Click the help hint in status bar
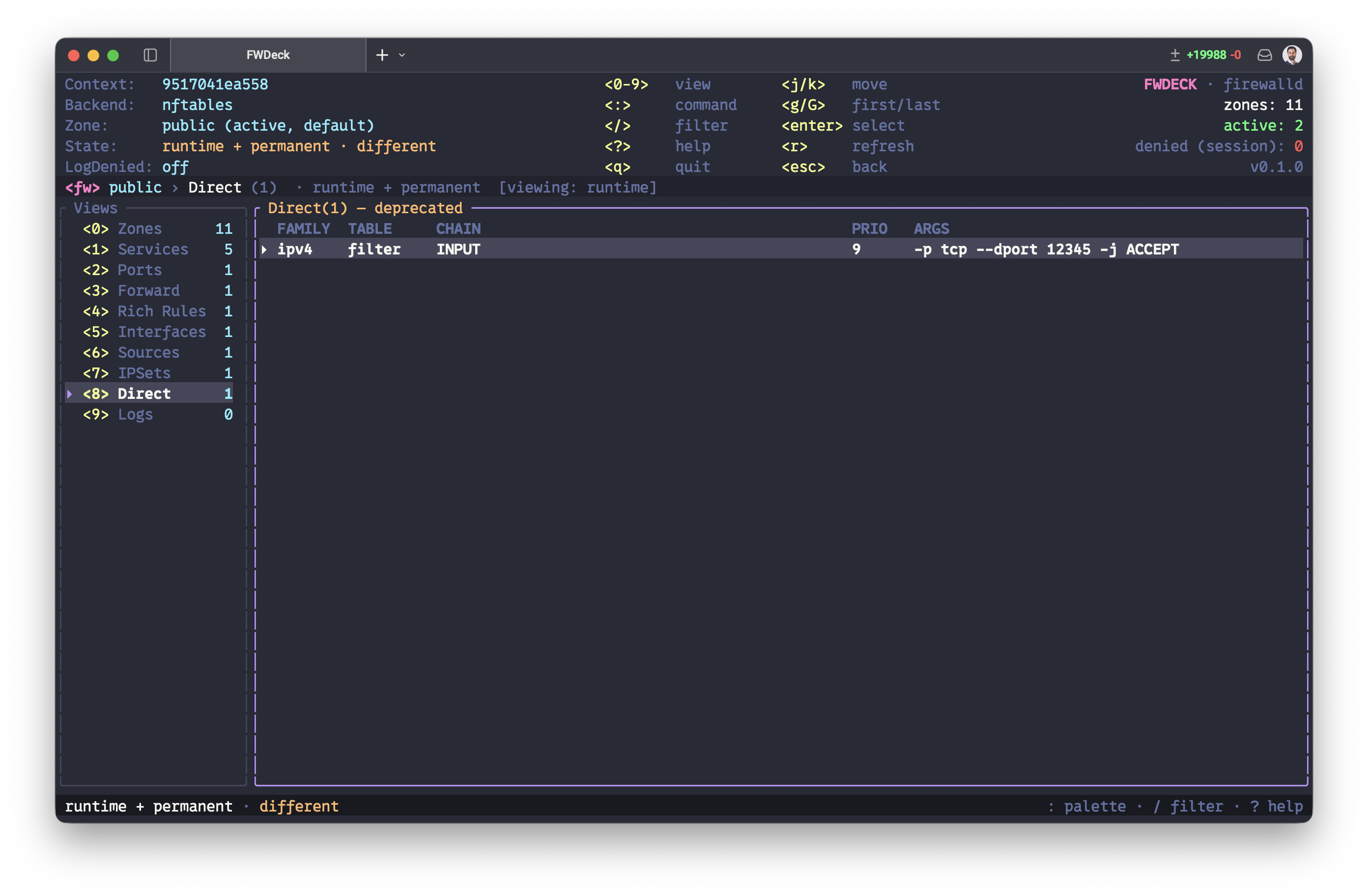This screenshot has height=896, width=1368. (x=1277, y=807)
